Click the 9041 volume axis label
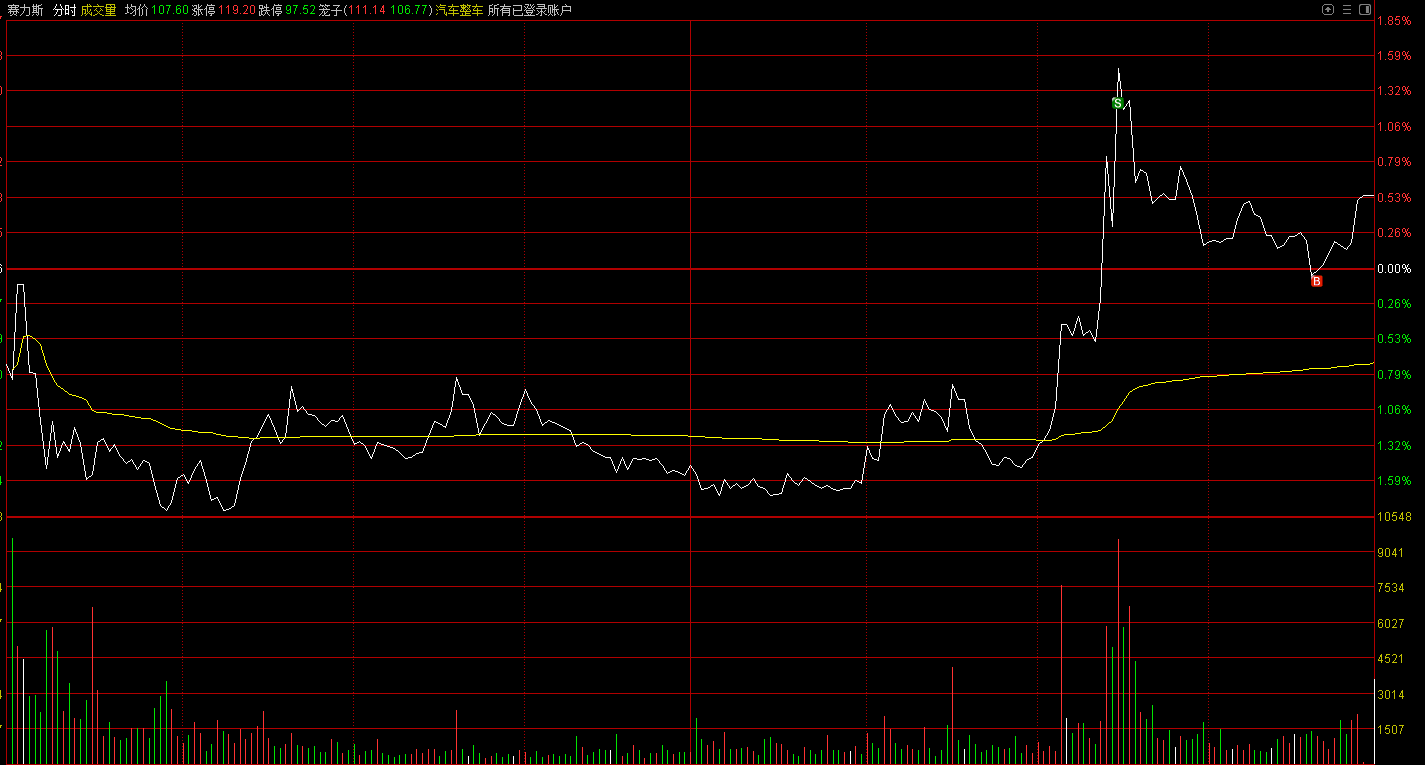Screen dimensions: 1425x765 pyautogui.click(x=1391, y=552)
